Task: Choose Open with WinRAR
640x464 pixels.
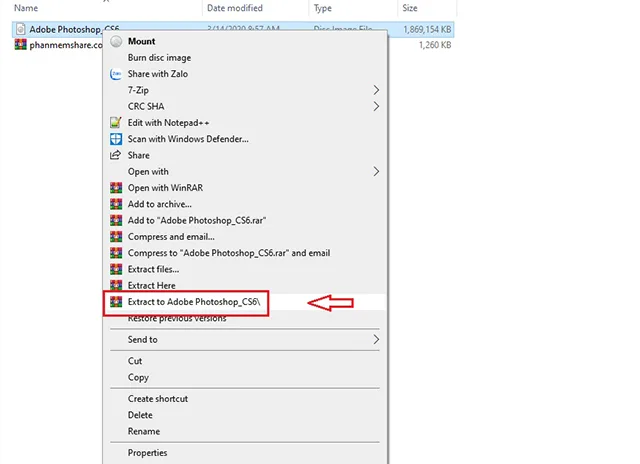Action: (x=165, y=188)
